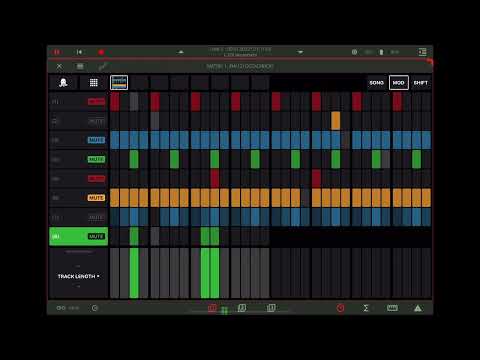Viewport: 480px width, 360px height.
Task: Click the up arrow beside the project title
Action: point(181,52)
